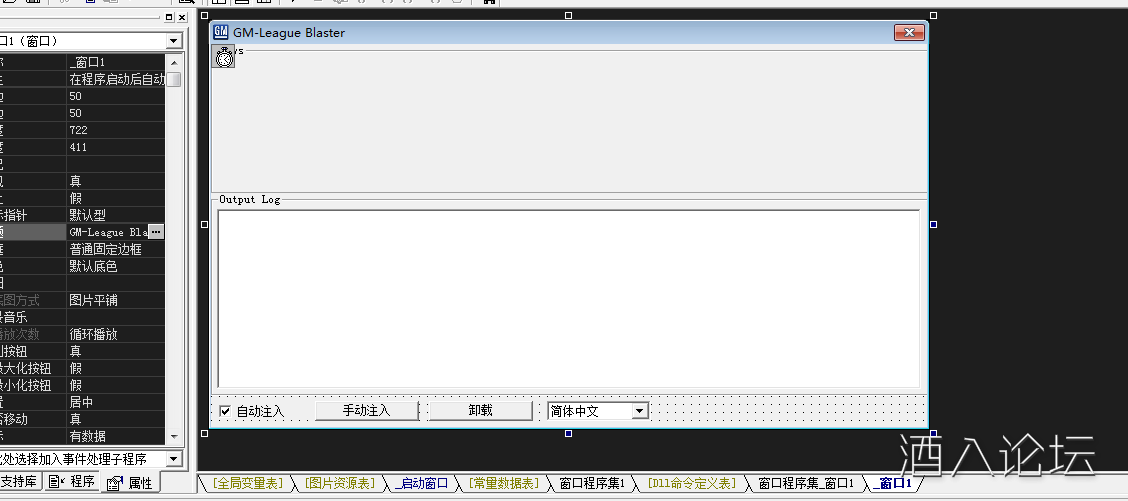Select the timer clock component on the form

click(224, 57)
